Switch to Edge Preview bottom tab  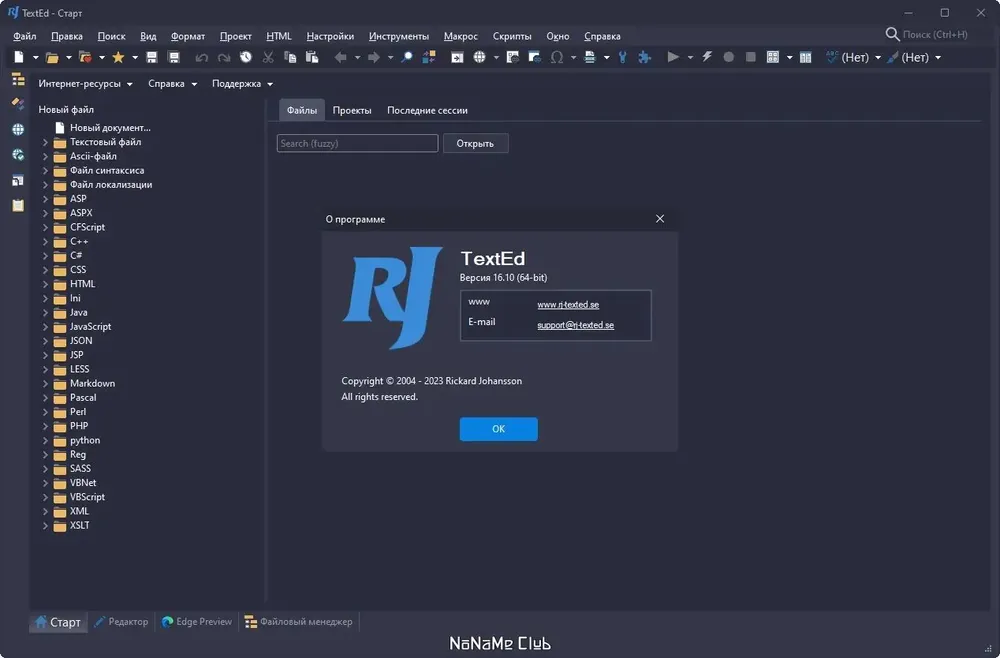coord(196,622)
